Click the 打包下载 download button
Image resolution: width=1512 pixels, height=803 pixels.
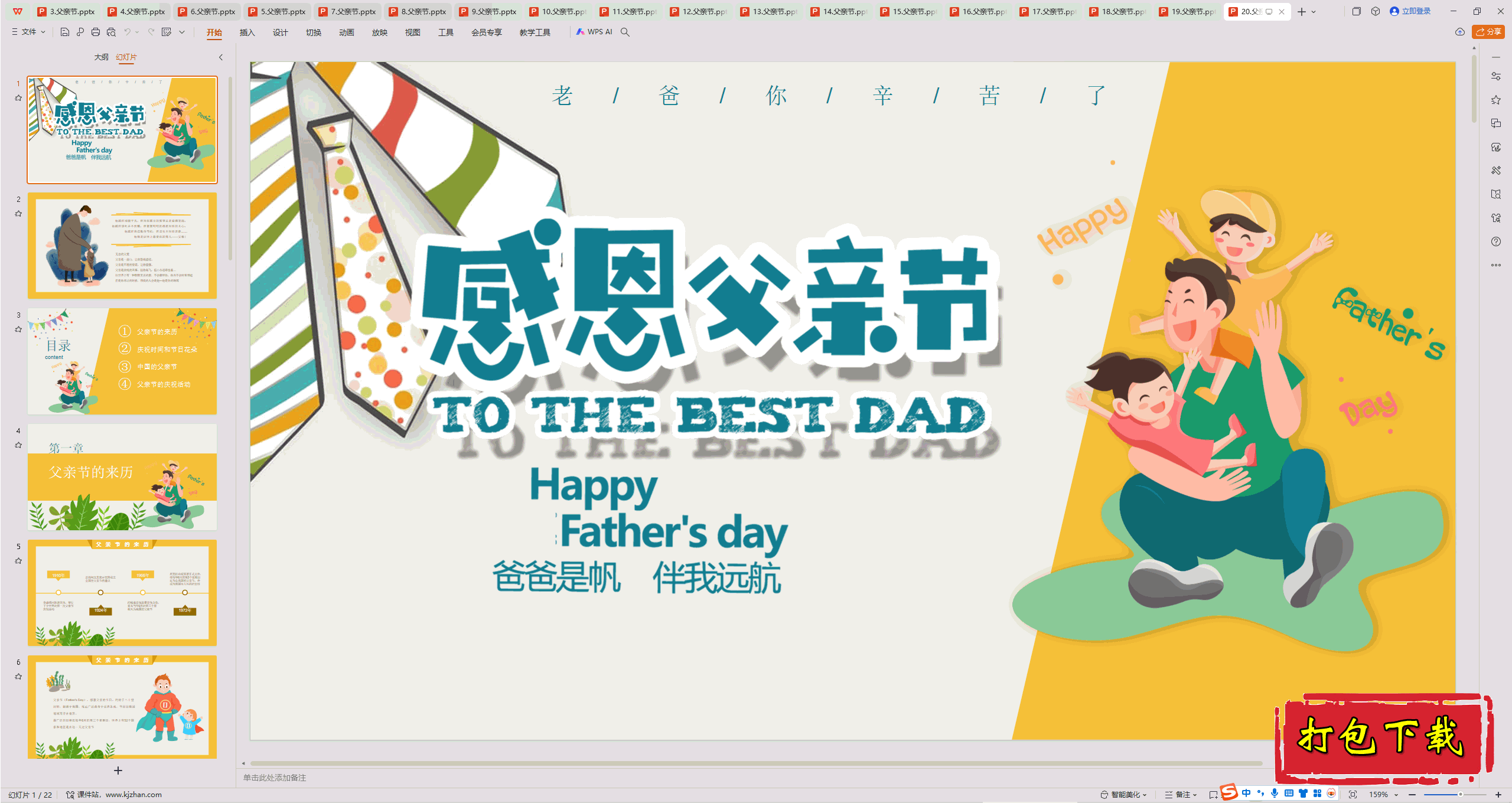(1383, 738)
